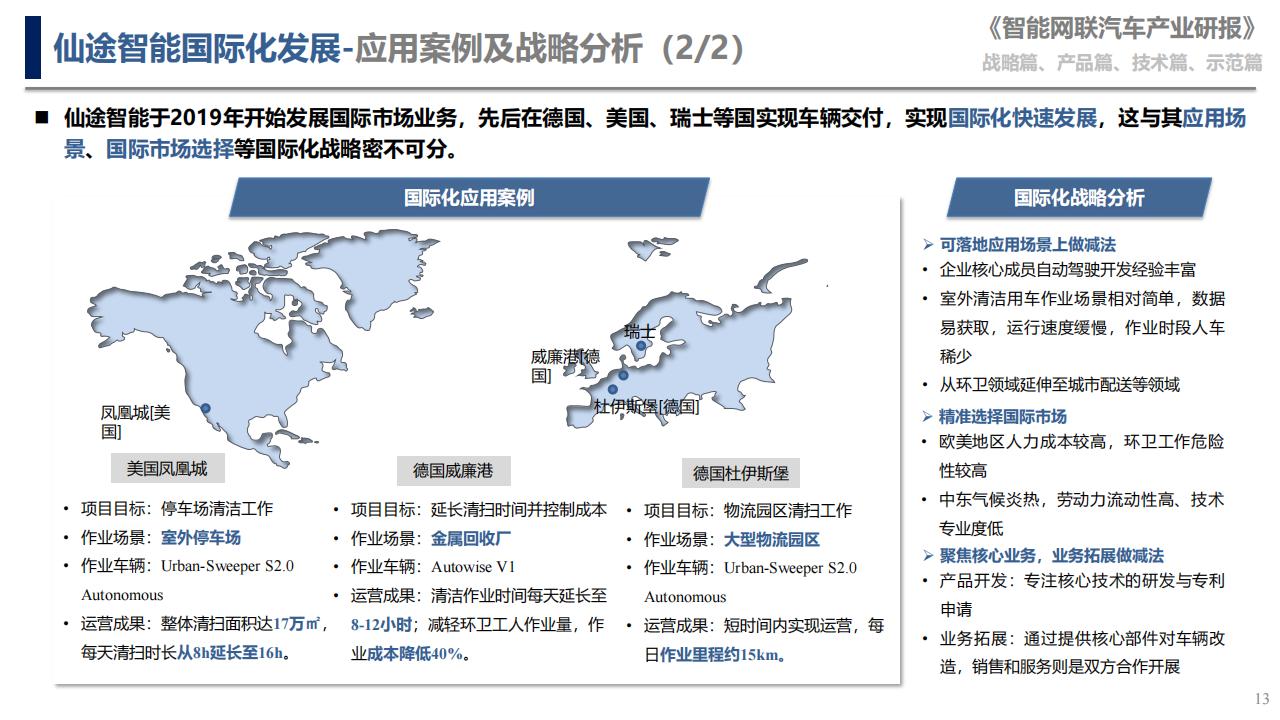The height and width of the screenshot is (720, 1280).
Task: Click the bullet starting 业务拓展：通过提供核心部件
Action: click(1081, 652)
